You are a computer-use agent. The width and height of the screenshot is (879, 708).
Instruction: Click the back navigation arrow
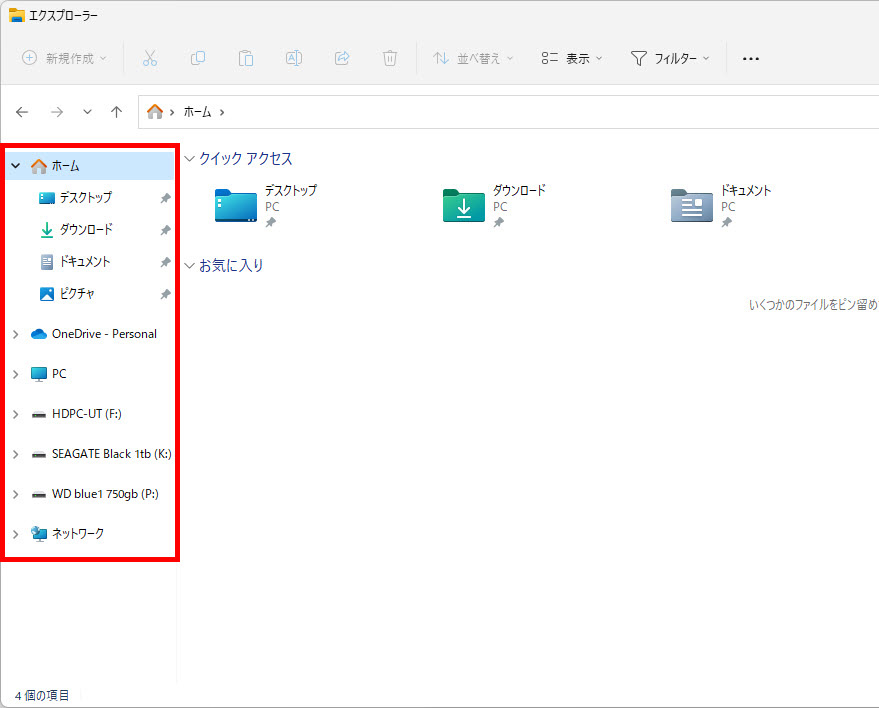(22, 112)
